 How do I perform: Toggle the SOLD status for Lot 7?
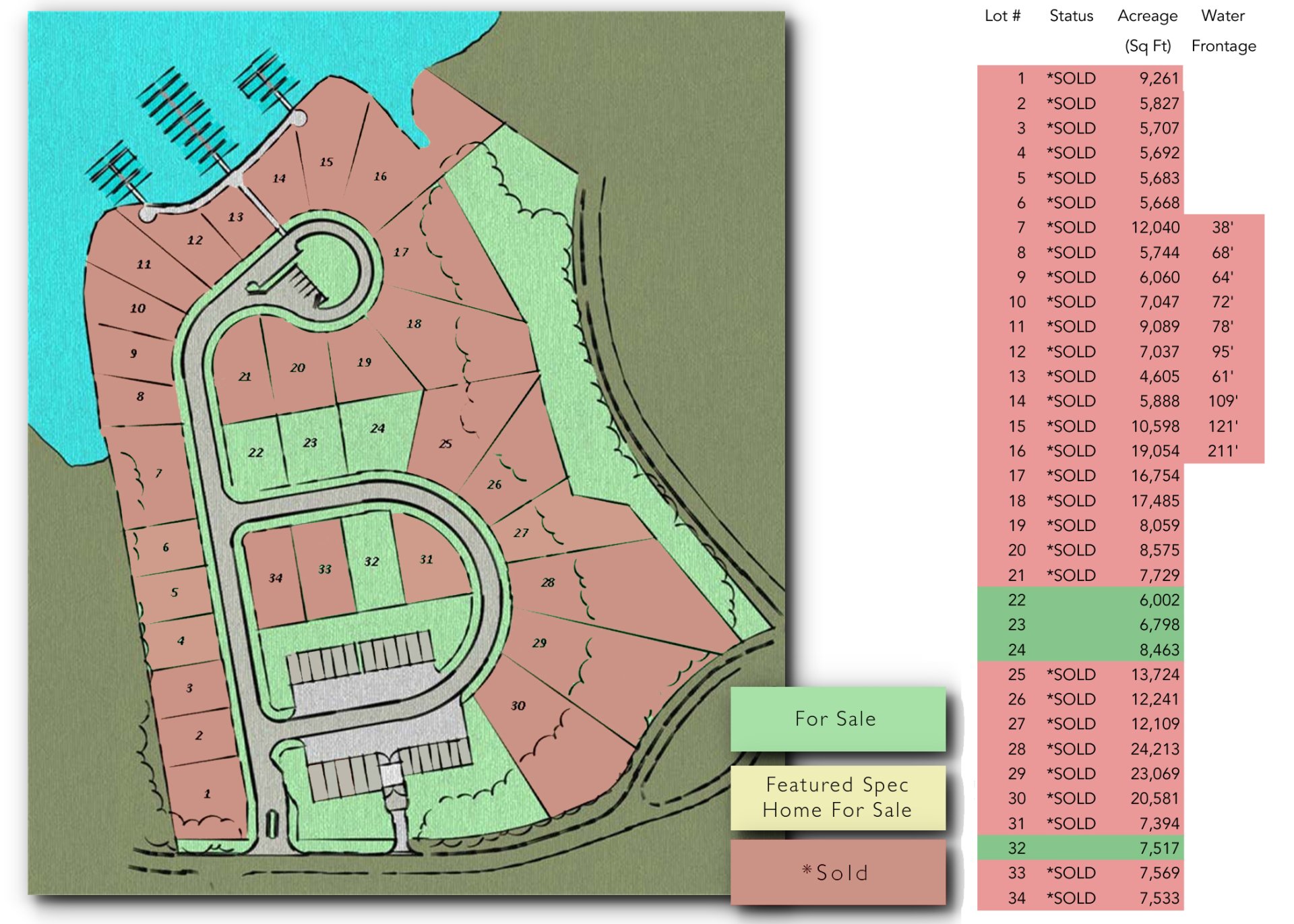(1070, 227)
